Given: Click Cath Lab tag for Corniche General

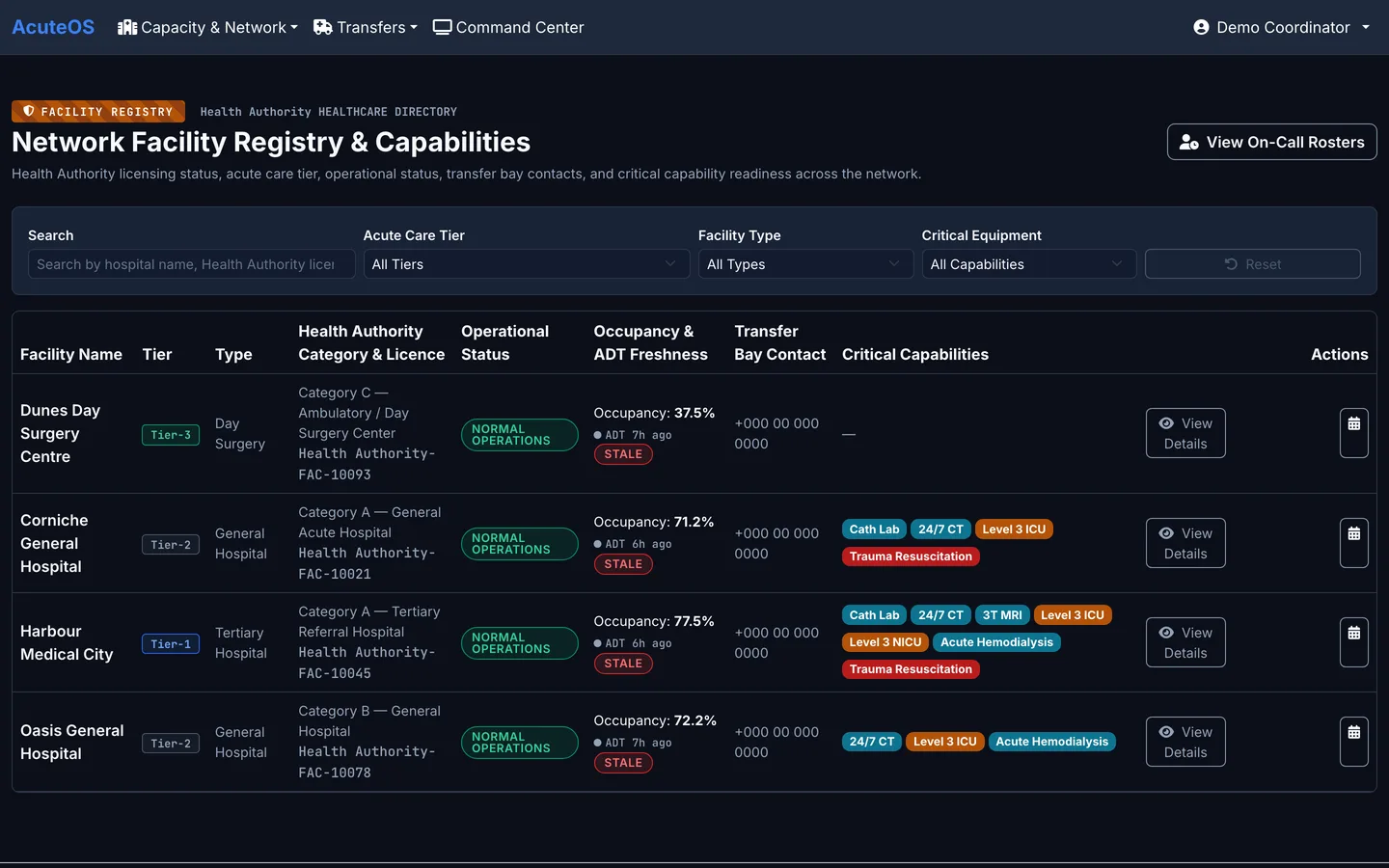Looking at the screenshot, I should pyautogui.click(x=874, y=529).
